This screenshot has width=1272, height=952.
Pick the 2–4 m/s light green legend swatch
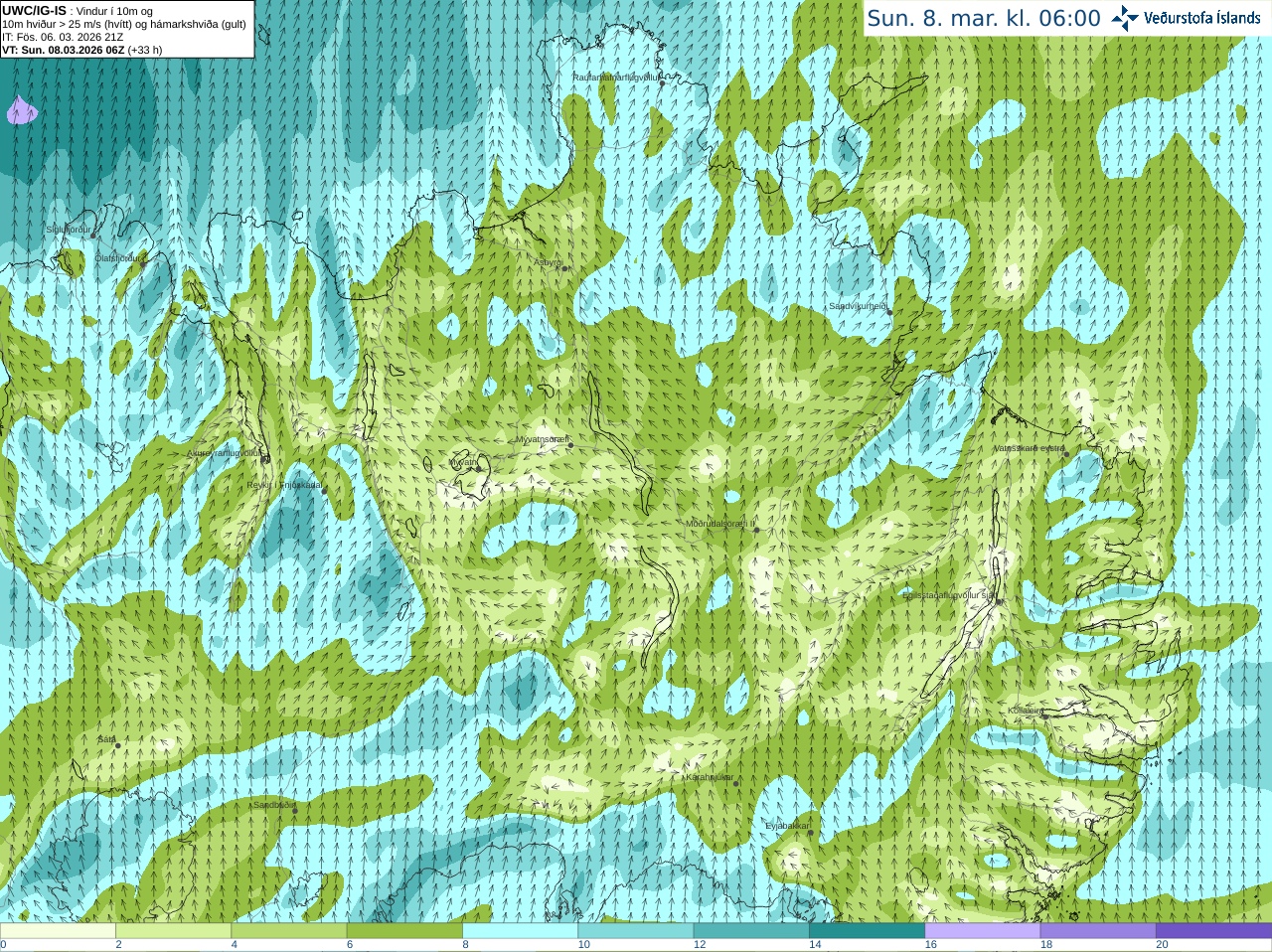pos(173,931)
